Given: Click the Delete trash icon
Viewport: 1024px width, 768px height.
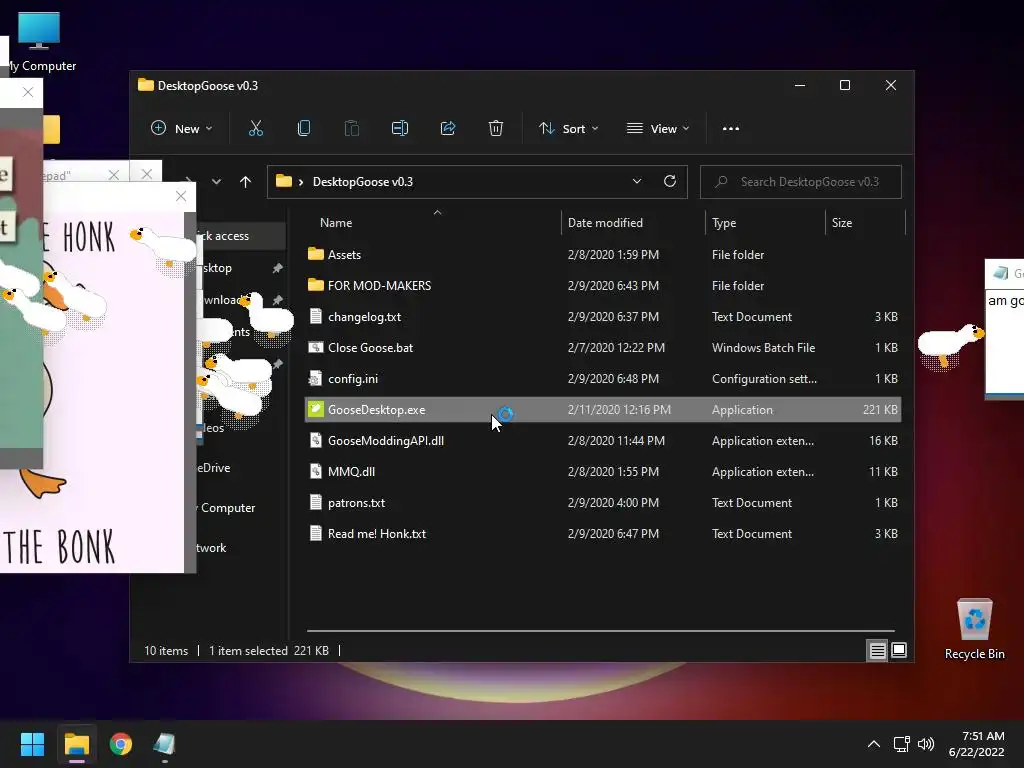Looking at the screenshot, I should [x=496, y=129].
